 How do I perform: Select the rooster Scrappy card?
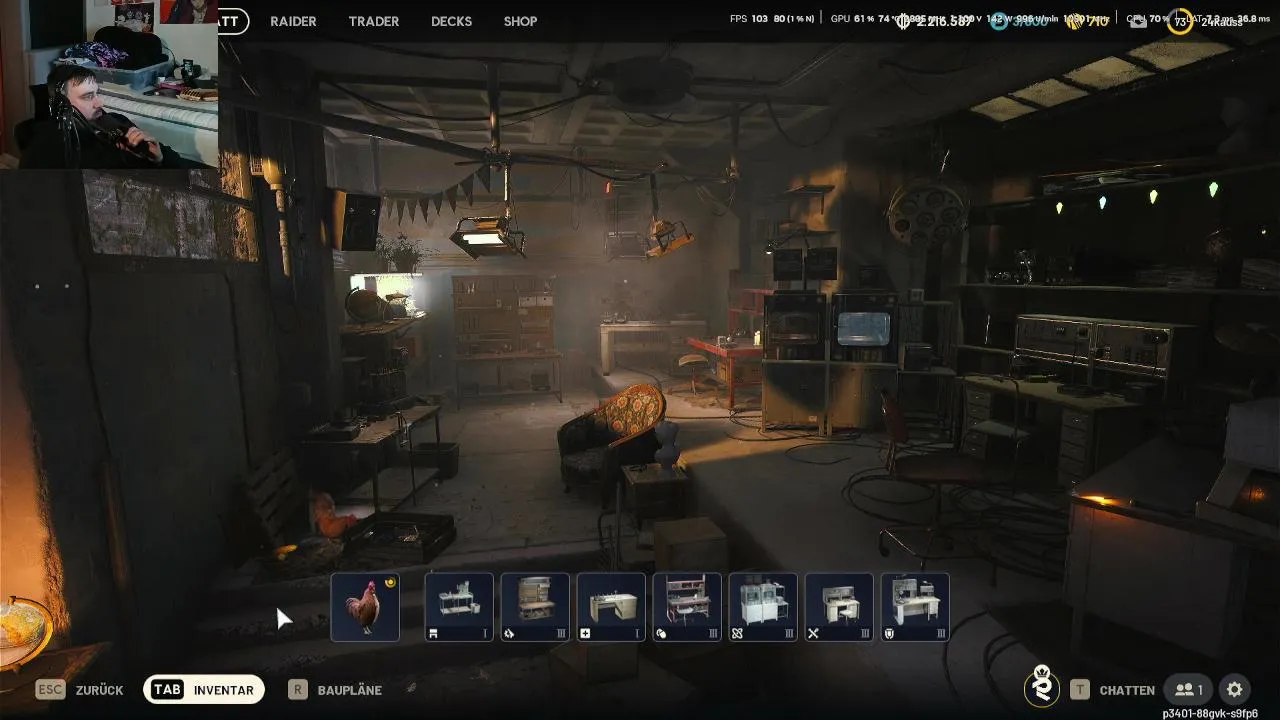(365, 607)
